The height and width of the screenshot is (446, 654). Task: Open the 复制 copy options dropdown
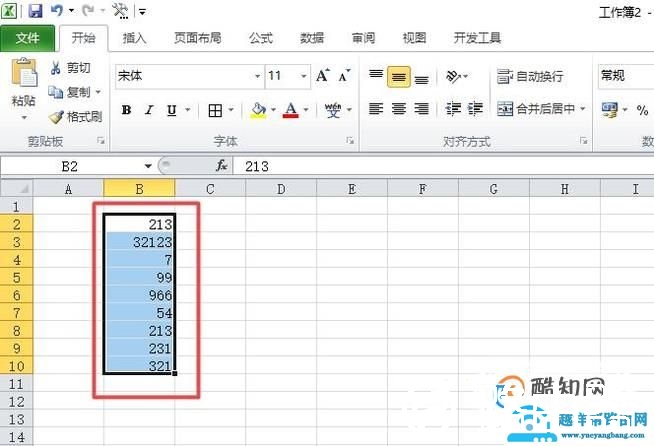tap(98, 92)
